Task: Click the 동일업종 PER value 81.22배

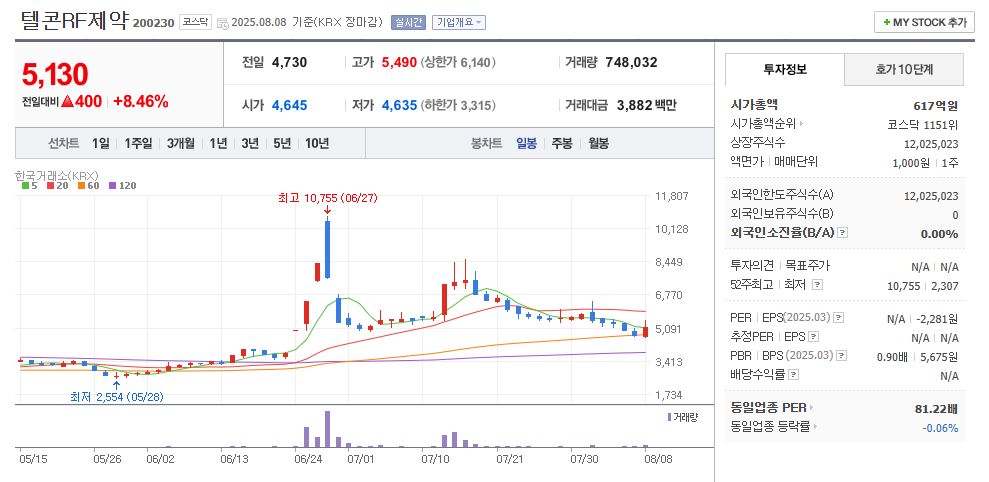Action: tap(937, 409)
